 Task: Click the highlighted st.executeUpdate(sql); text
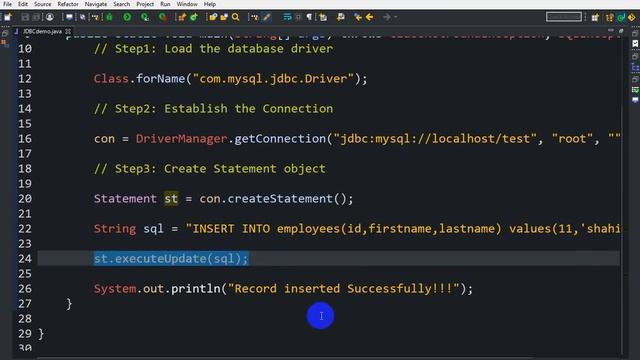click(171, 259)
